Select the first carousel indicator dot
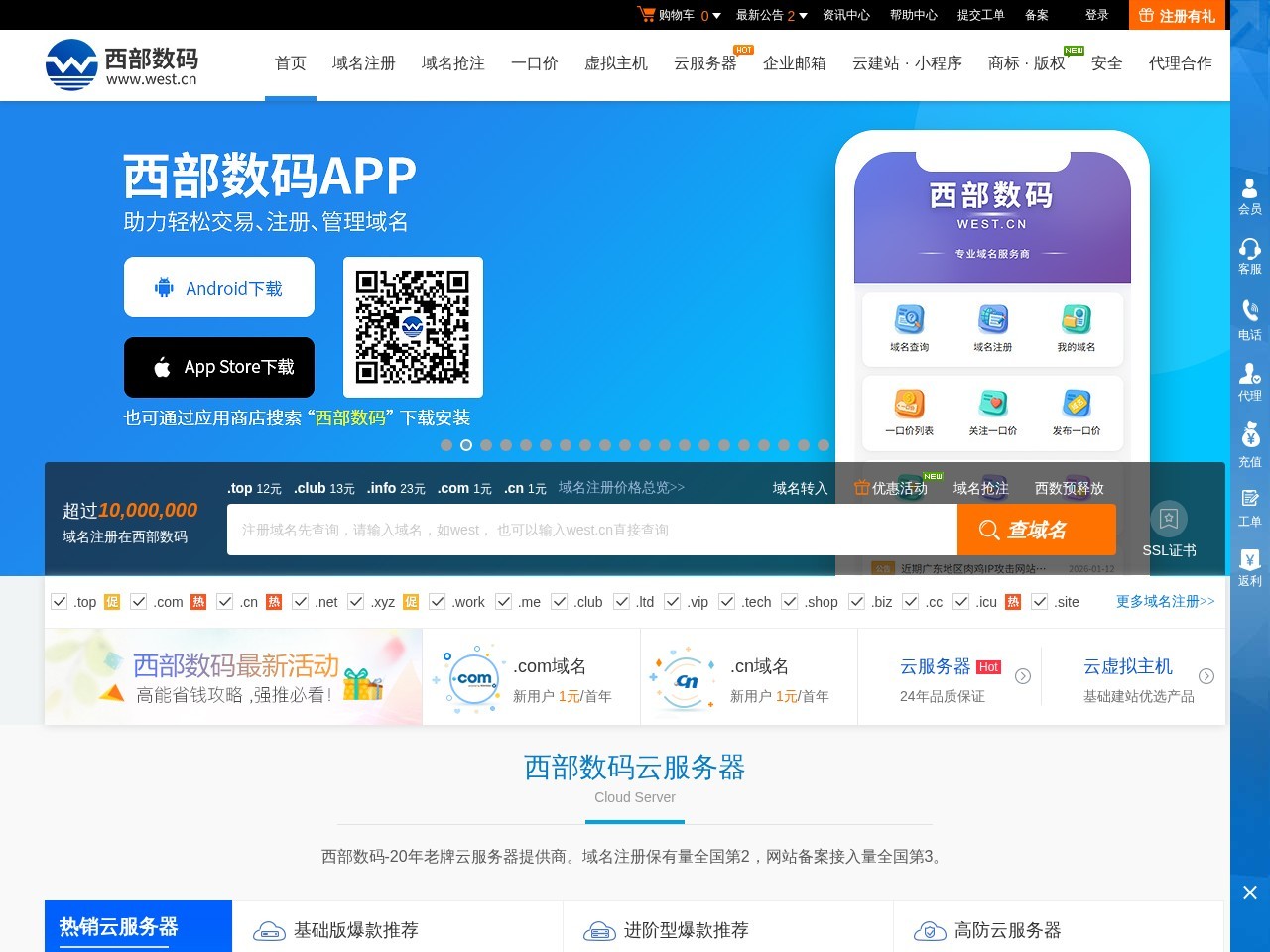The image size is (1270, 952). pyautogui.click(x=446, y=445)
